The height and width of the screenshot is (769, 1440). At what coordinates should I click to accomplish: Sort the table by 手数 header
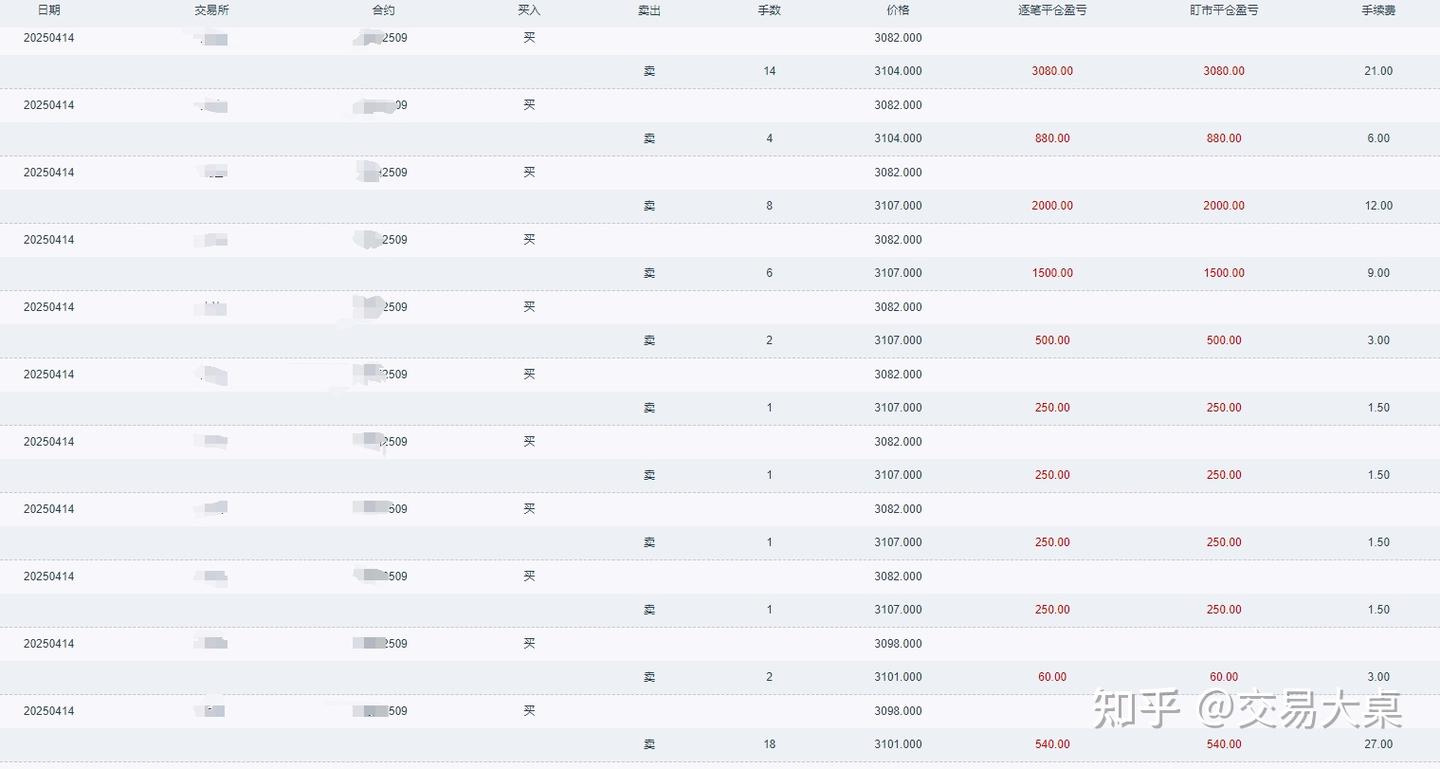(x=769, y=10)
